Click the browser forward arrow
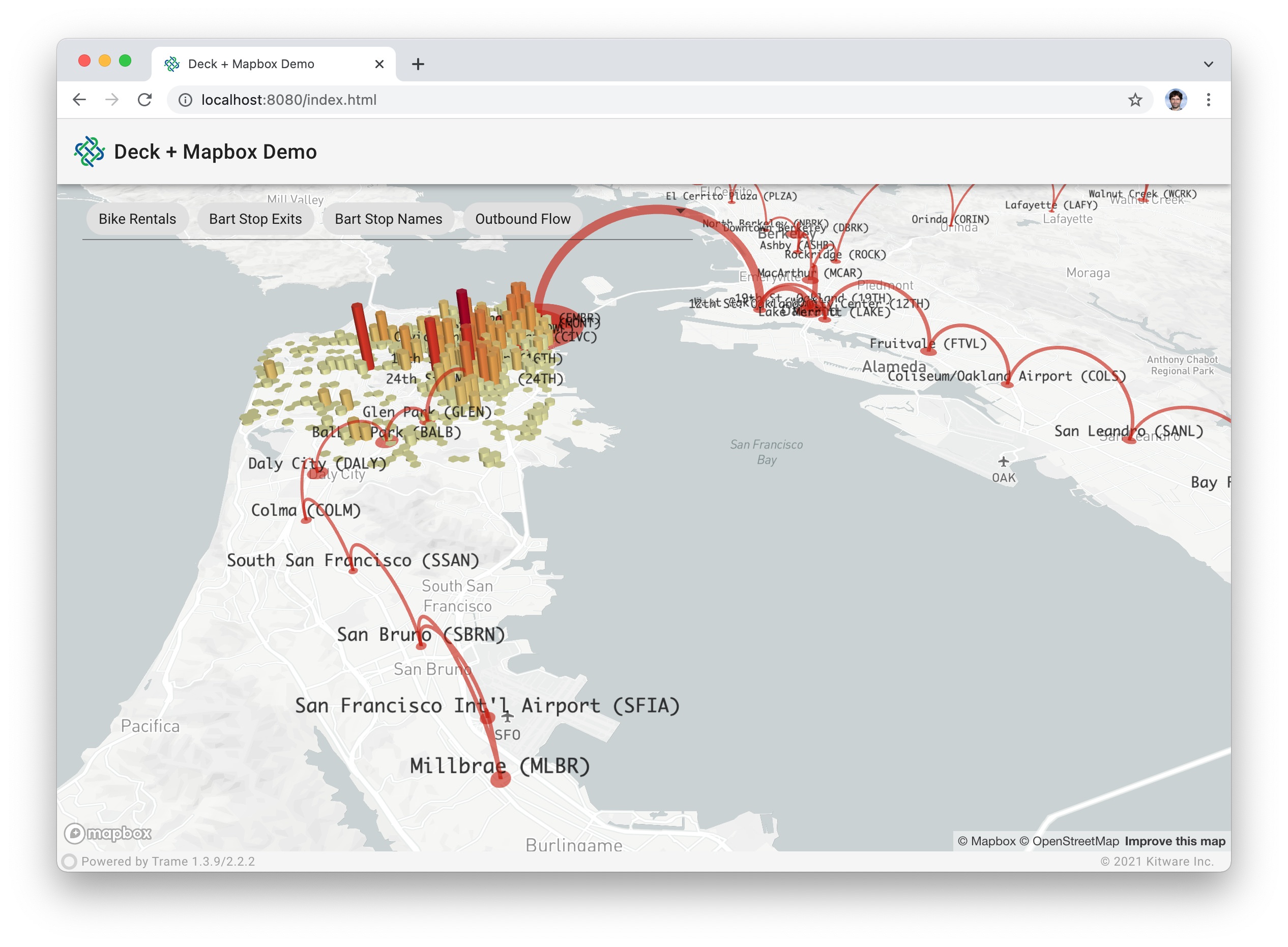 (x=112, y=100)
